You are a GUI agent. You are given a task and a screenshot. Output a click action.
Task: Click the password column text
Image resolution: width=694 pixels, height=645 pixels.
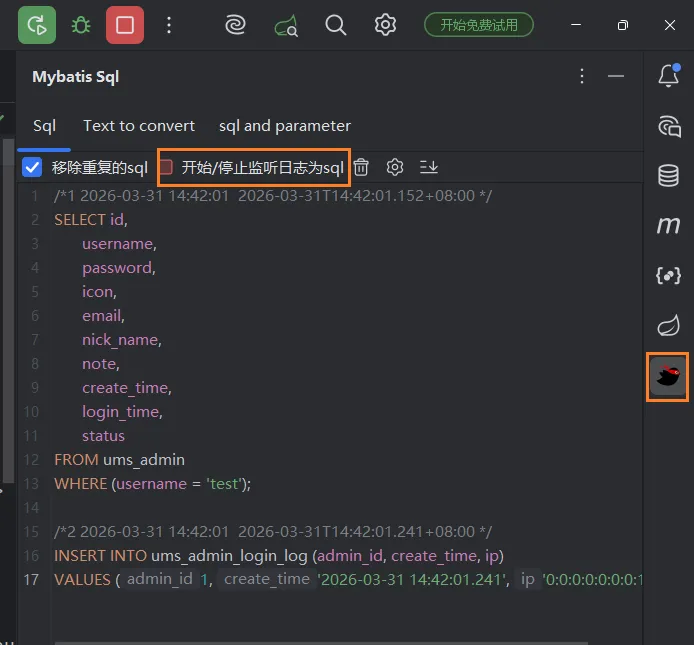[117, 268]
